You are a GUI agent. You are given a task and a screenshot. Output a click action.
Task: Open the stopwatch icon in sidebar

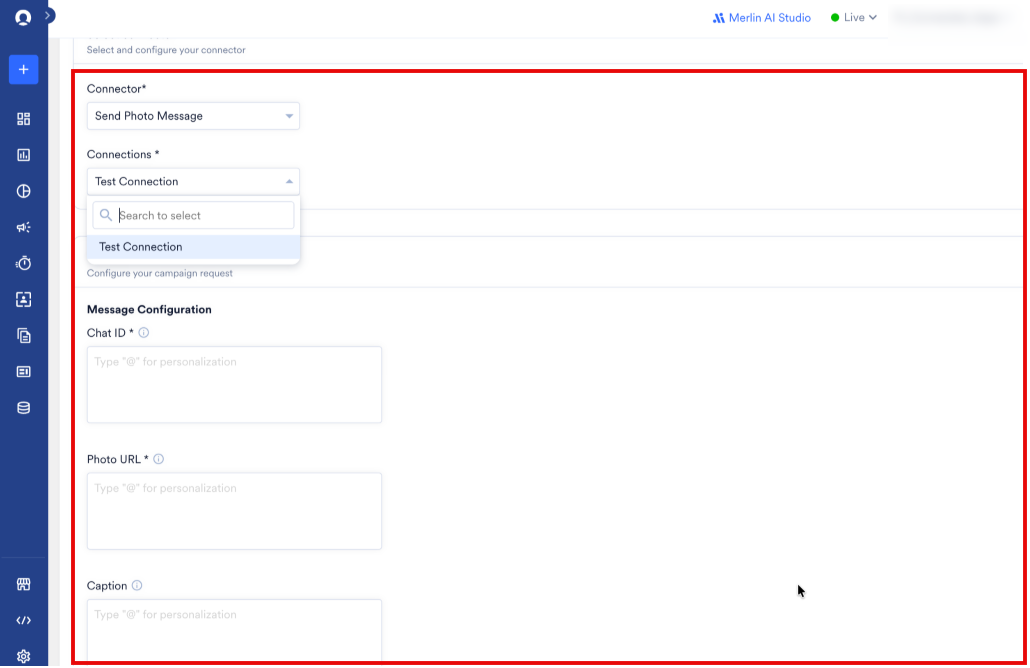pos(24,263)
